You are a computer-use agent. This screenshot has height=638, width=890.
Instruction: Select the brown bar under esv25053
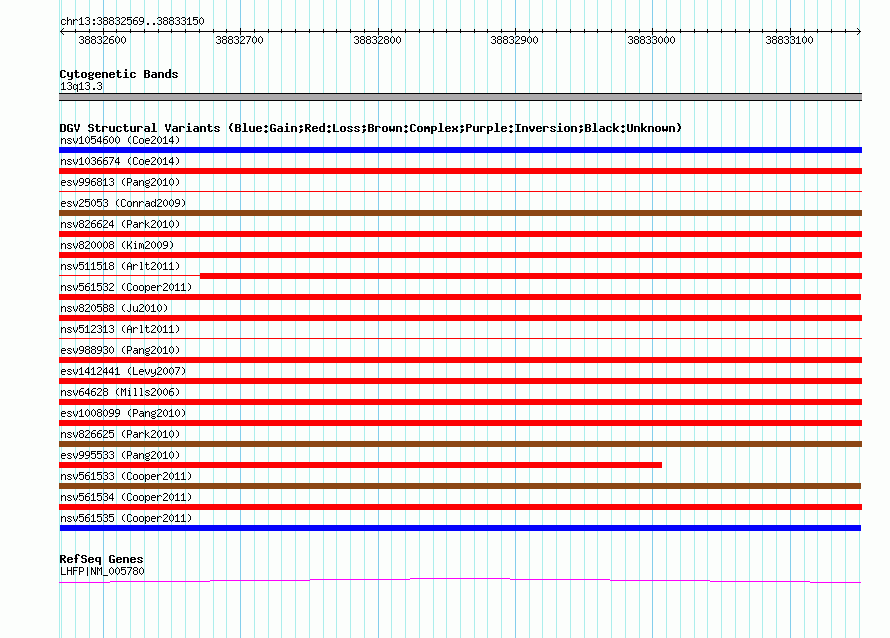460,213
